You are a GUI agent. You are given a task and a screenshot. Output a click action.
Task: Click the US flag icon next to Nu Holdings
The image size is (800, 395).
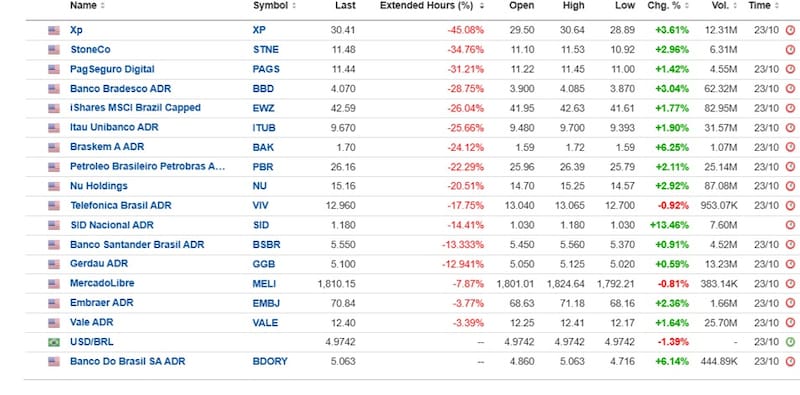point(54,186)
